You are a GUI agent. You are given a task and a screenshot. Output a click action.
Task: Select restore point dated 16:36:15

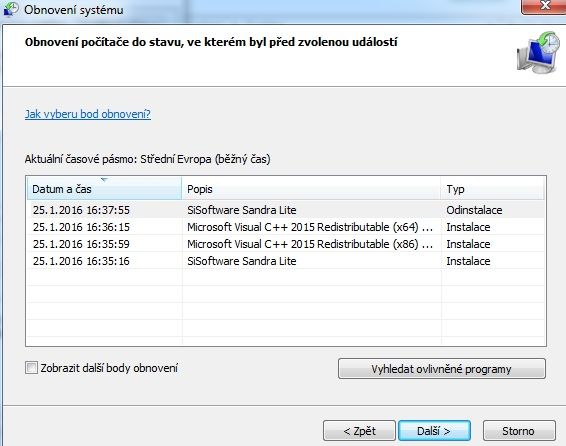click(x=81, y=227)
